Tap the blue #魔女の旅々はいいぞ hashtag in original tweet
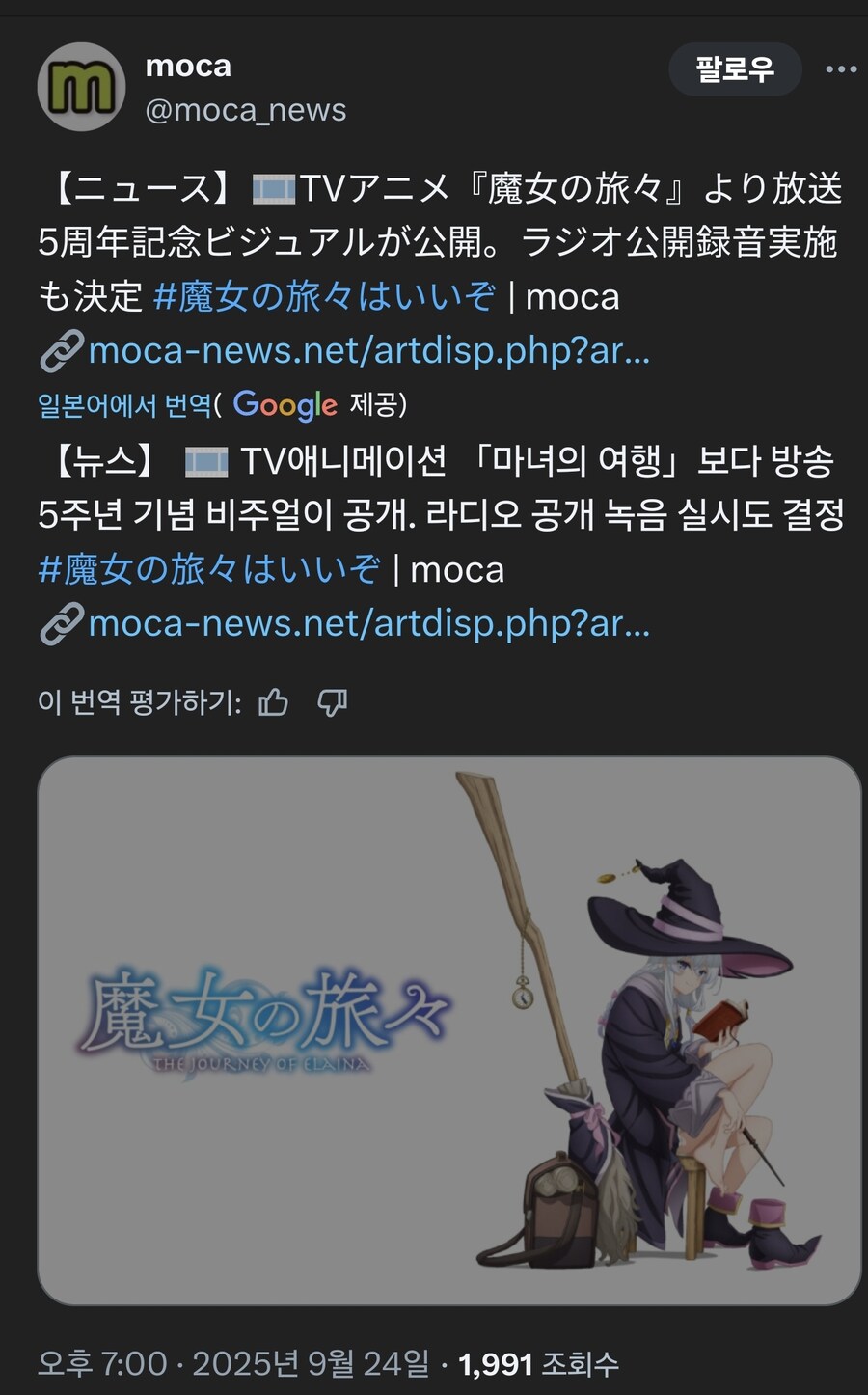Image resolution: width=868 pixels, height=1395 pixels. [x=325, y=296]
